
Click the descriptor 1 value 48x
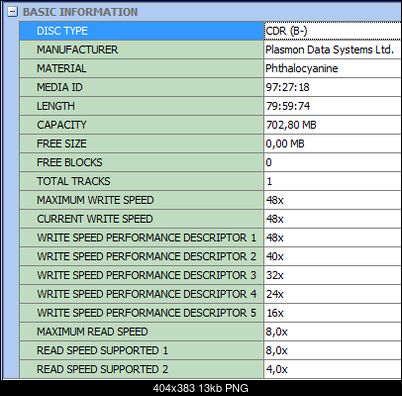(275, 238)
